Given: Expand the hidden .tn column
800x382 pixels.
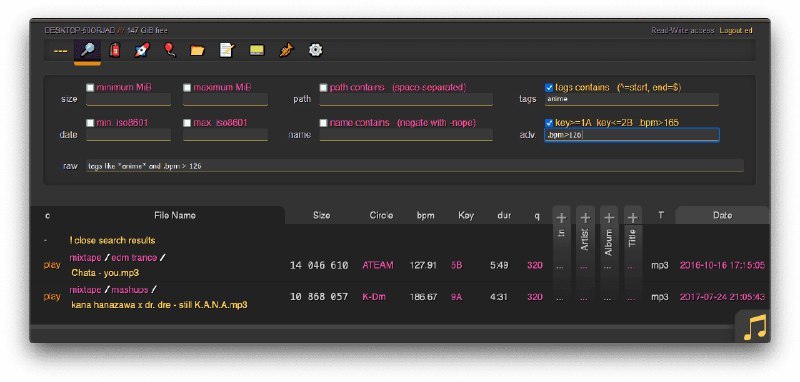Looking at the screenshot, I should point(561,218).
